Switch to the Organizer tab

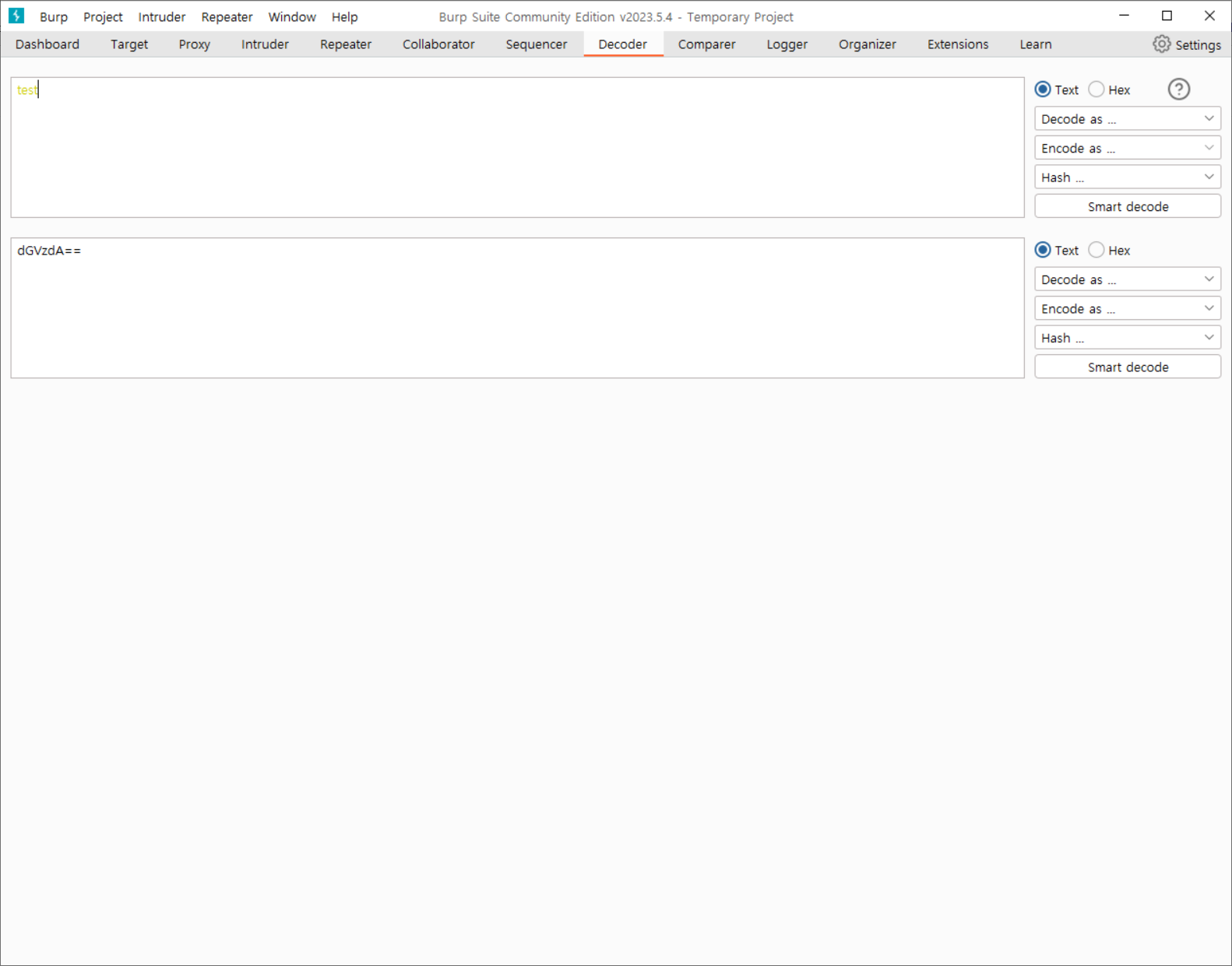pyautogui.click(x=868, y=44)
